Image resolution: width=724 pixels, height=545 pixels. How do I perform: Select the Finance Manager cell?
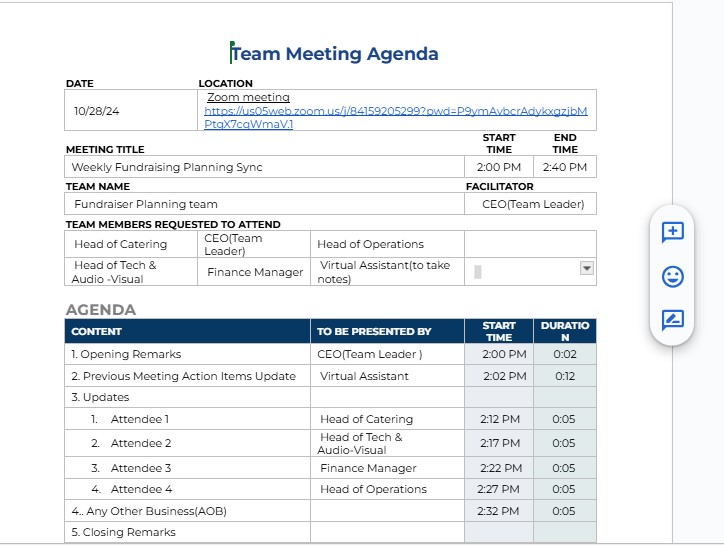tap(255, 272)
